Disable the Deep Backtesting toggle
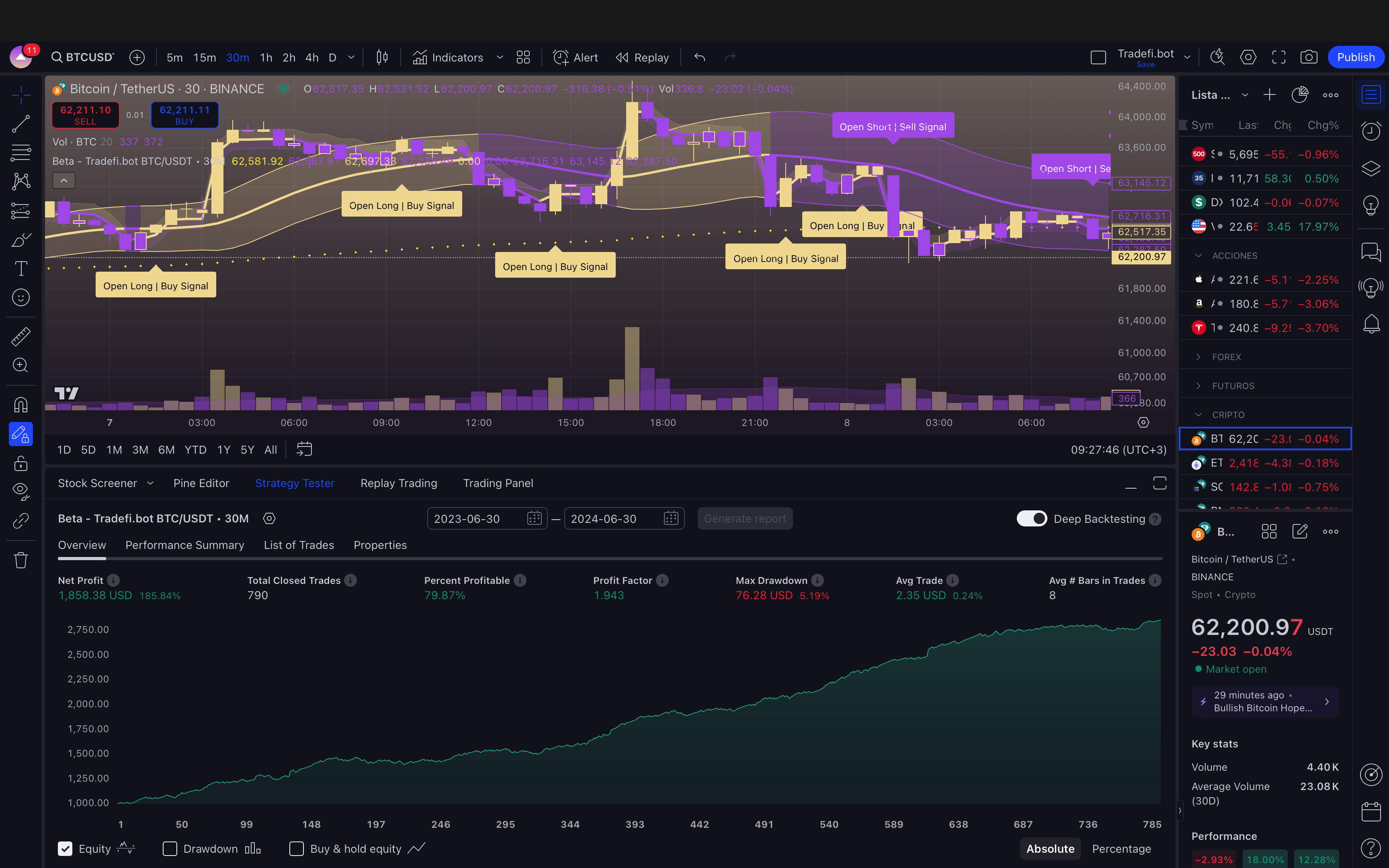 point(1031,518)
